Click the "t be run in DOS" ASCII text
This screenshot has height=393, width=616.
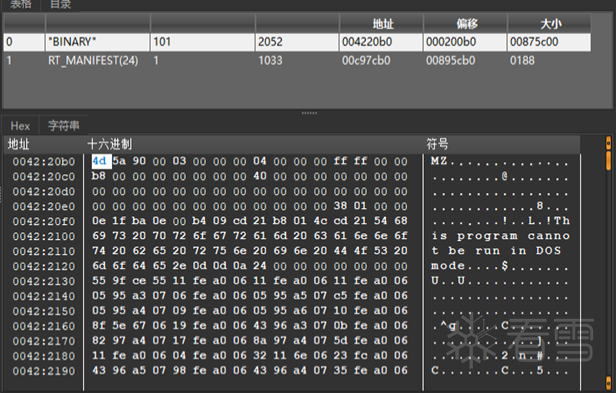pyautogui.click(x=496, y=251)
